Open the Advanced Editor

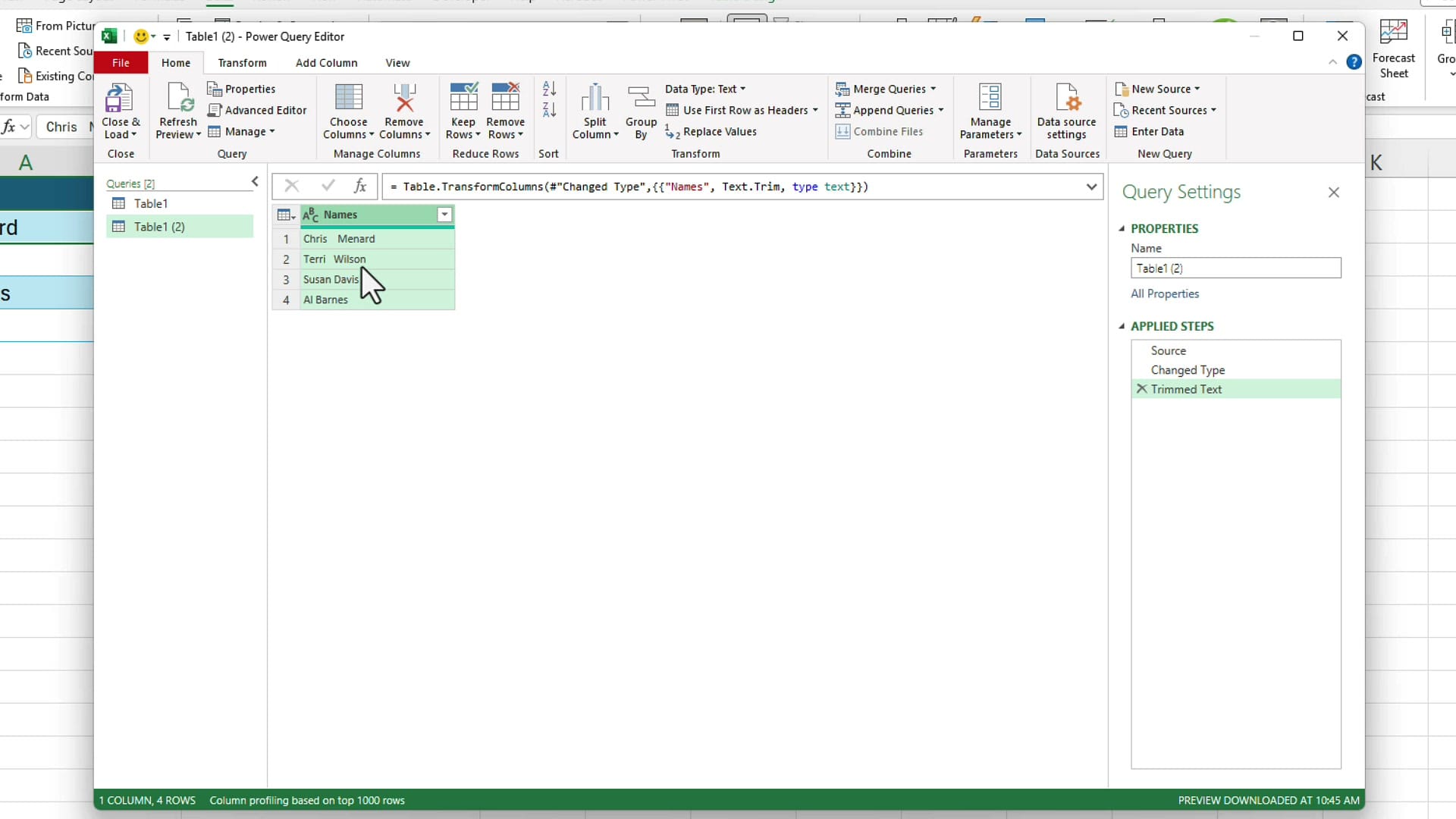point(257,110)
